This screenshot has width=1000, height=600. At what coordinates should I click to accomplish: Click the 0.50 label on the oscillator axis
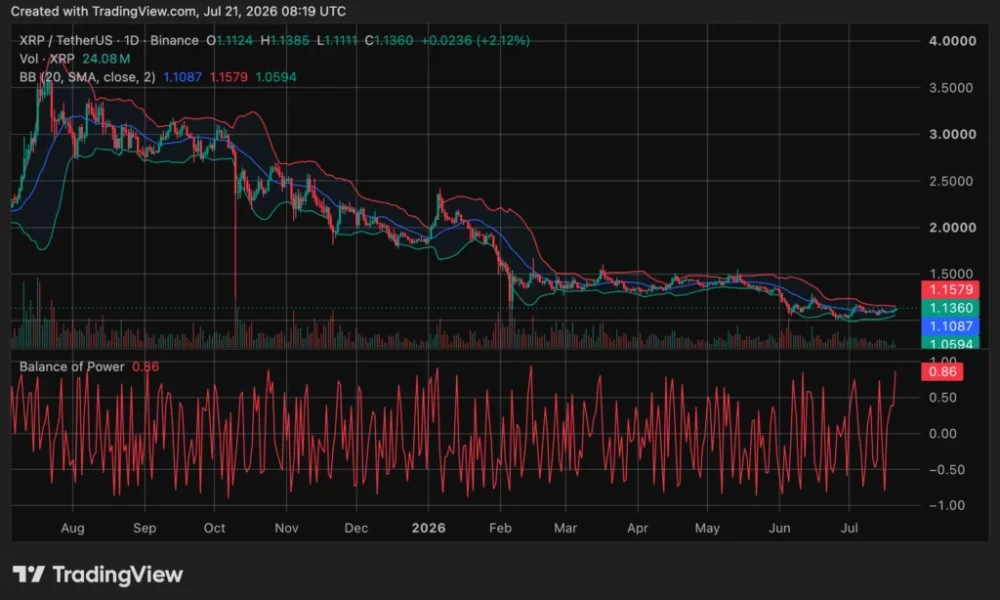[943, 398]
